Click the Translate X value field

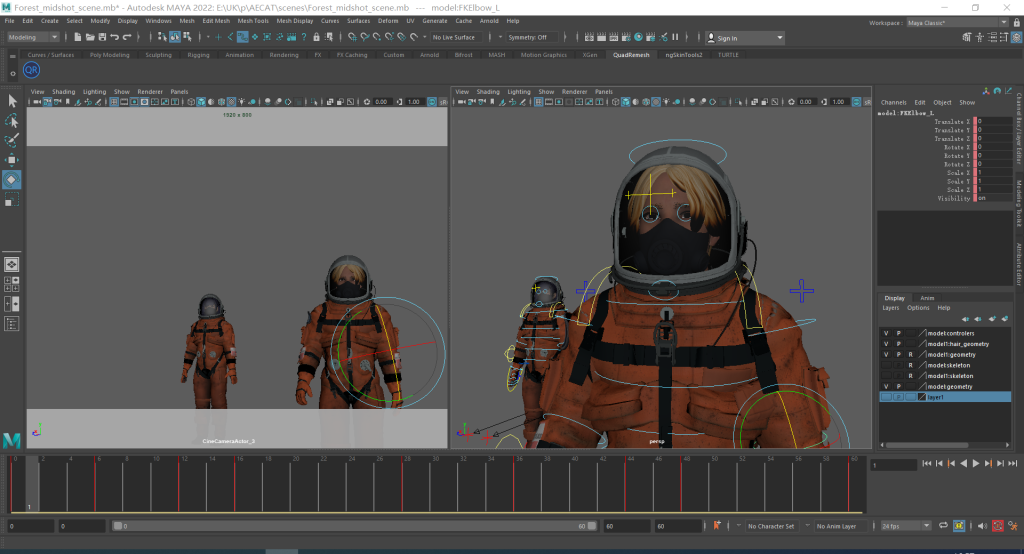pyautogui.click(x=993, y=122)
